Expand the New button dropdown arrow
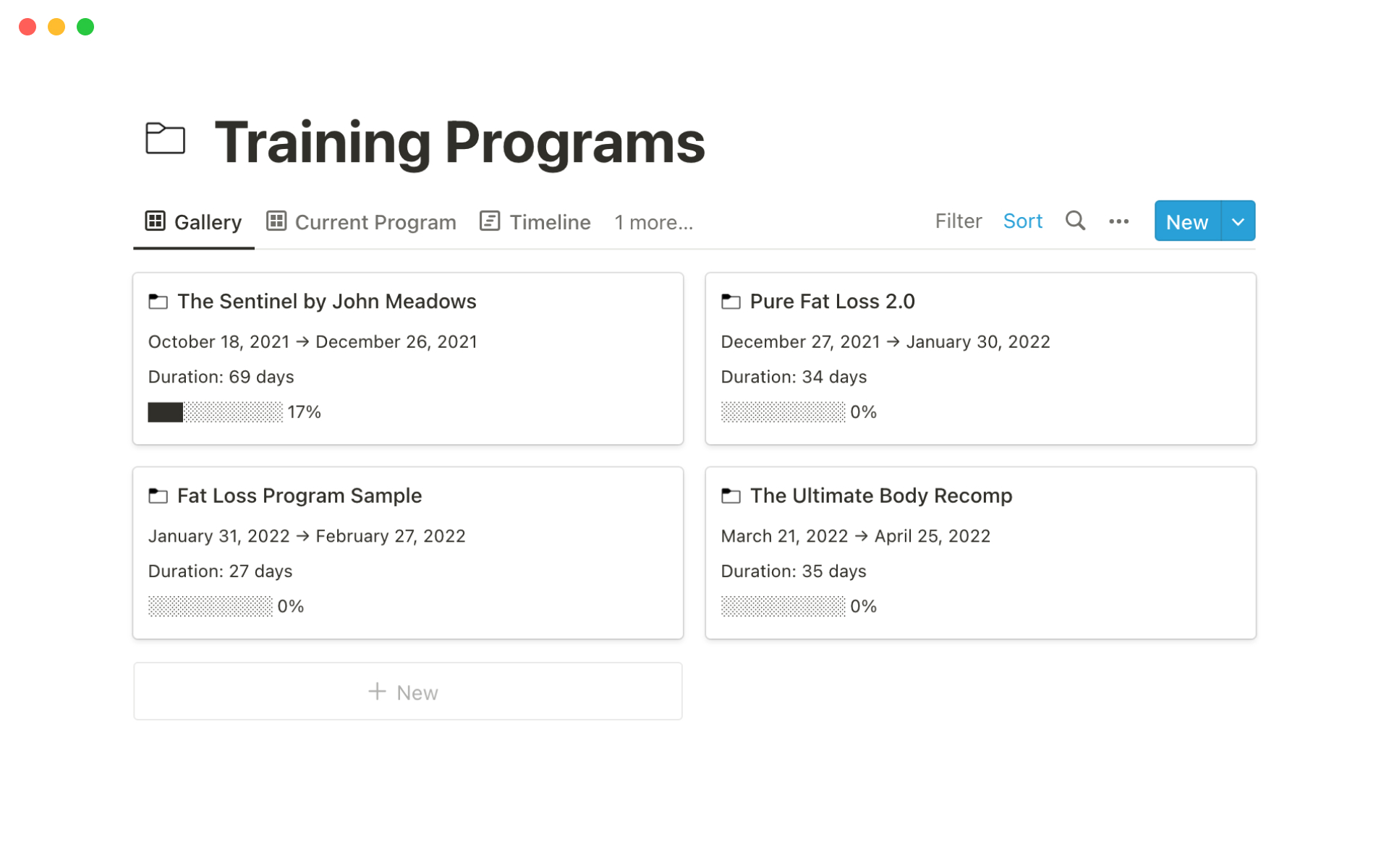 pyautogui.click(x=1238, y=221)
